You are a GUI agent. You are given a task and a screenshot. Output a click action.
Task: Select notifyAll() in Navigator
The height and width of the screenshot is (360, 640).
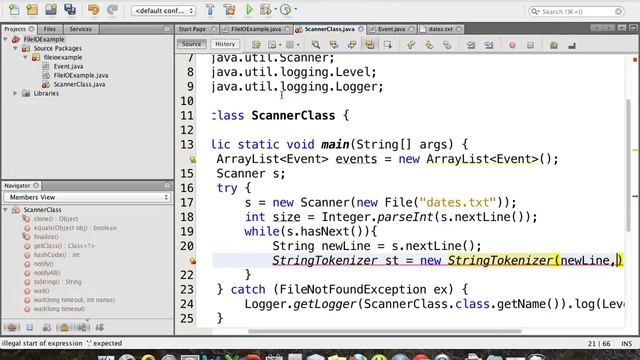point(47,273)
